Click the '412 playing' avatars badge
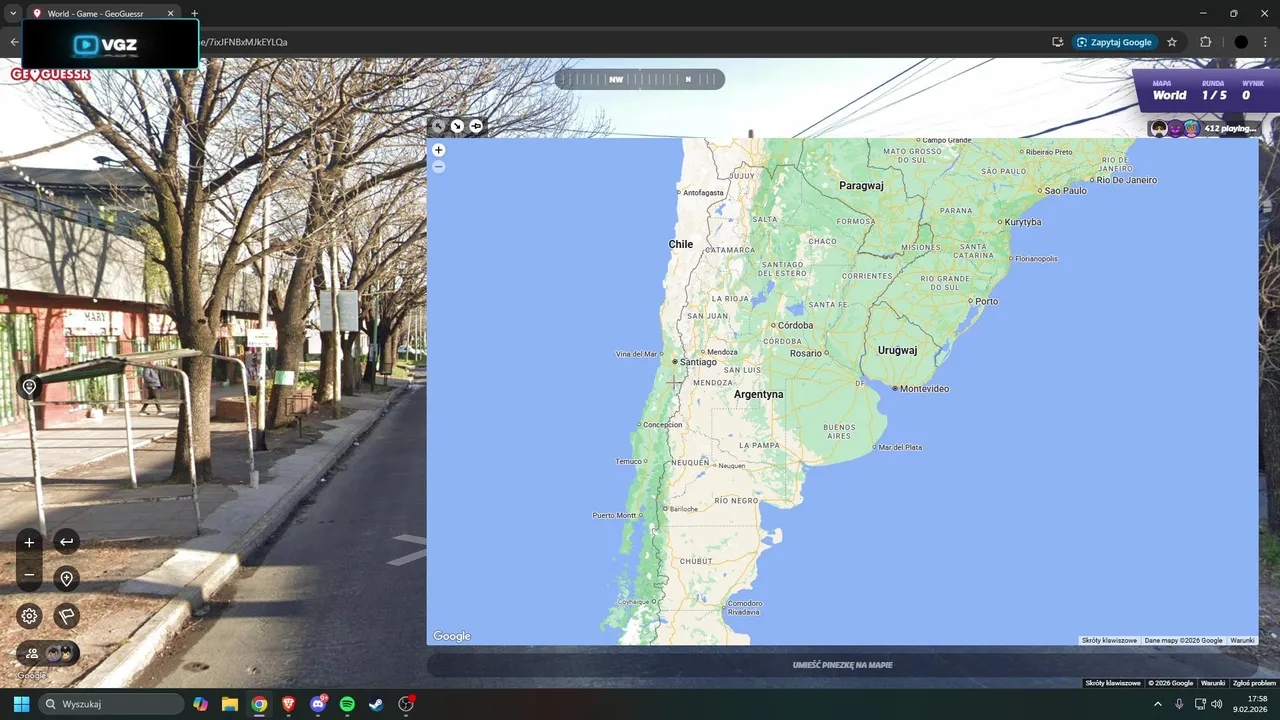The height and width of the screenshot is (720, 1280). [x=1203, y=128]
